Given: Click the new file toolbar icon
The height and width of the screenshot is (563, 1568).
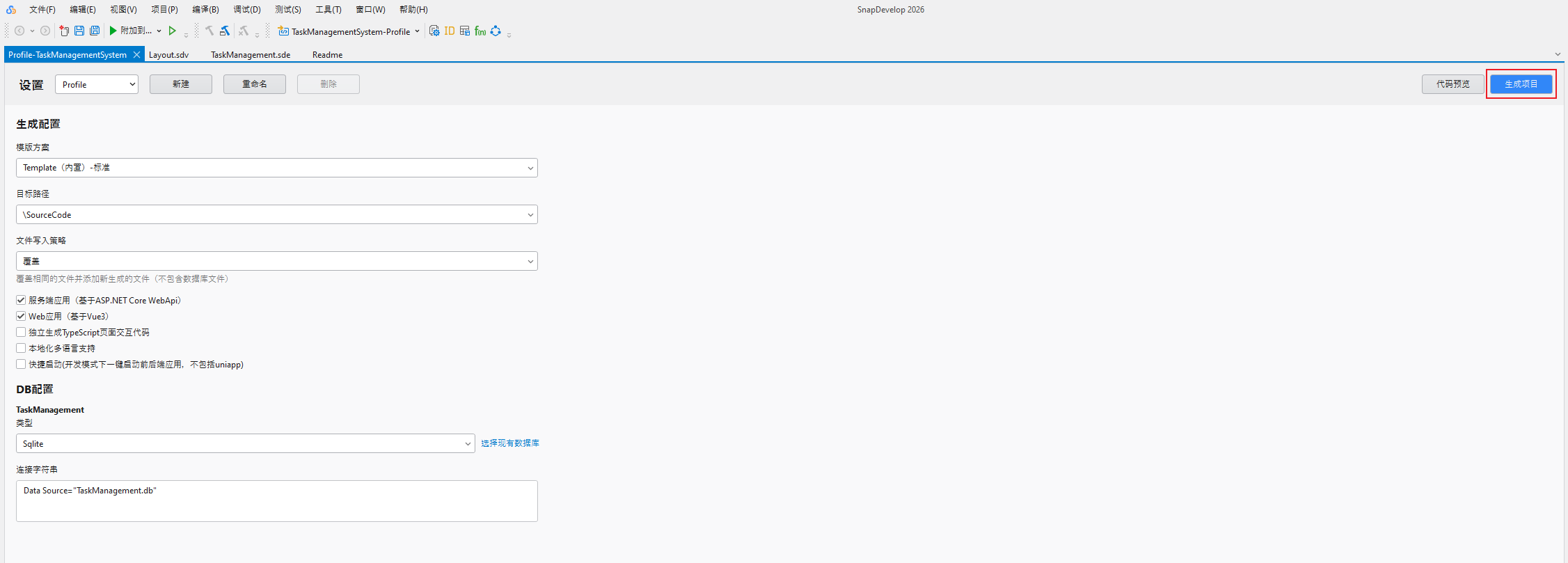Looking at the screenshot, I should pos(64,31).
